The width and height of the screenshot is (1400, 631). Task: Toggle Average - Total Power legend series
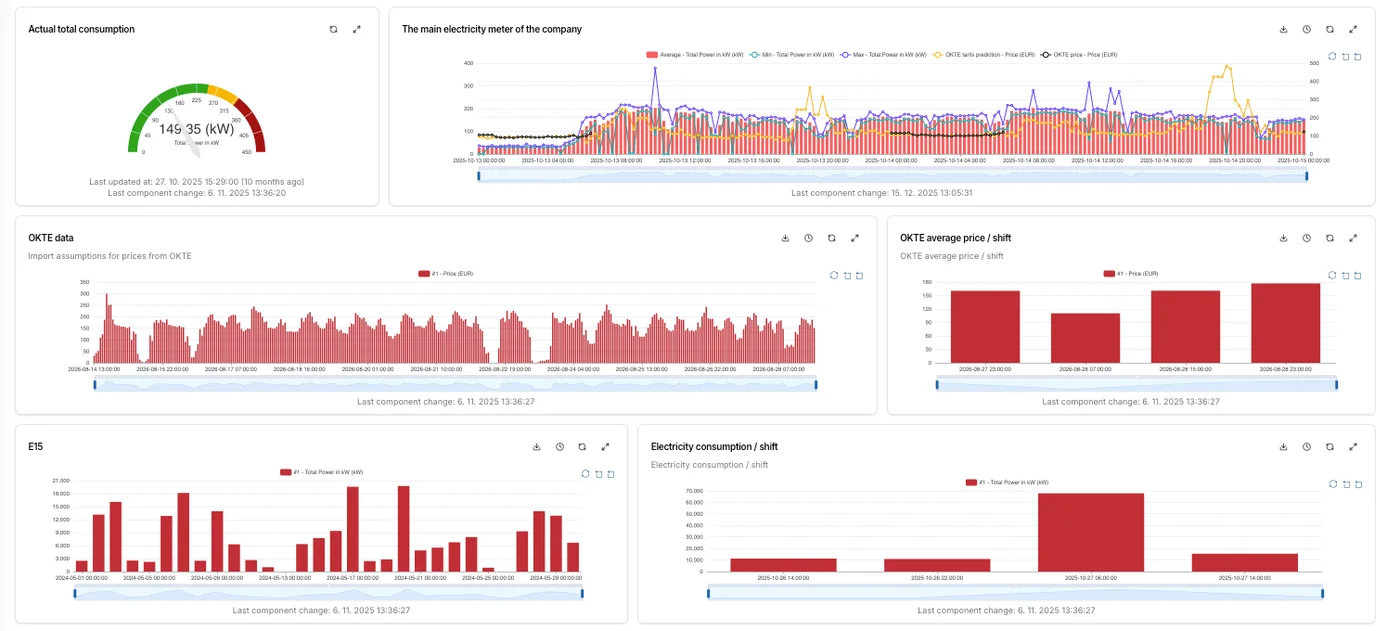(694, 54)
